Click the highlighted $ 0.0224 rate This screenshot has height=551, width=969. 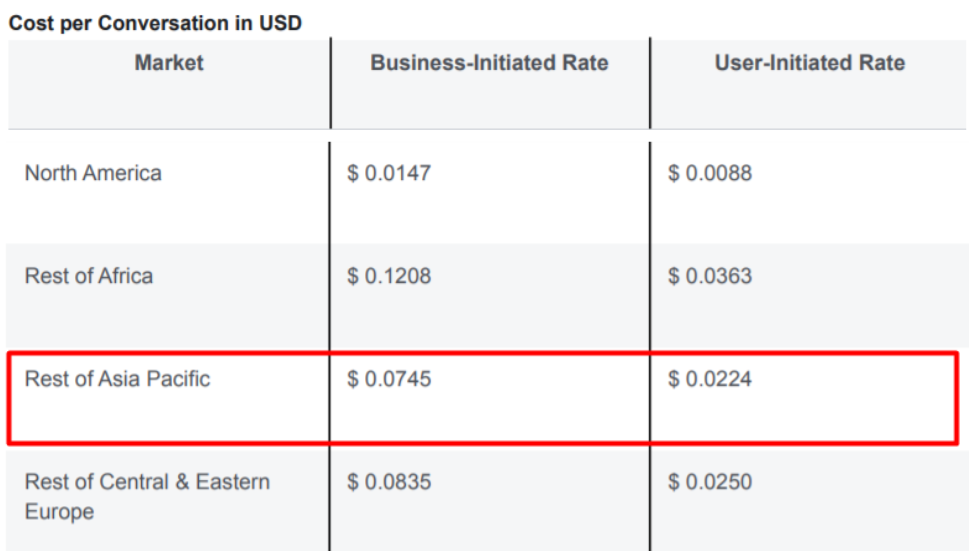(710, 379)
